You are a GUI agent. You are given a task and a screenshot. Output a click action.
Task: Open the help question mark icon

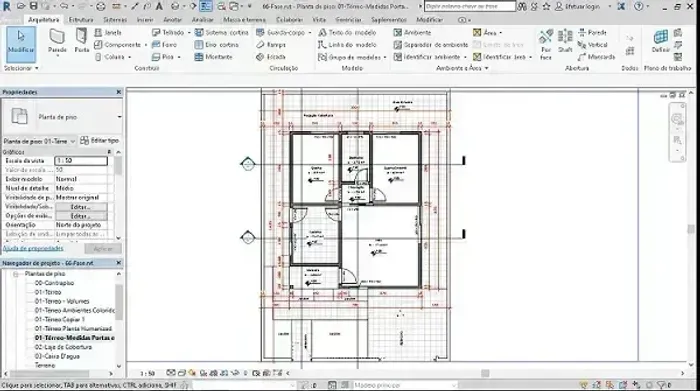(x=639, y=6)
